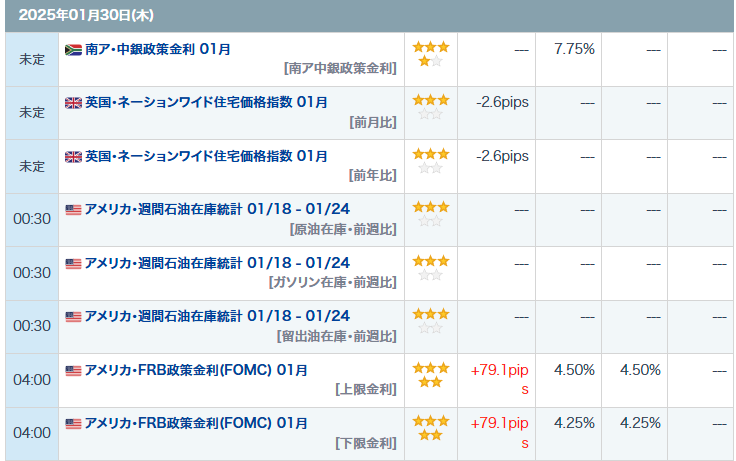Click the South Africa flag icon
Image resolution: width=736 pixels, height=461 pixels.
point(73,48)
